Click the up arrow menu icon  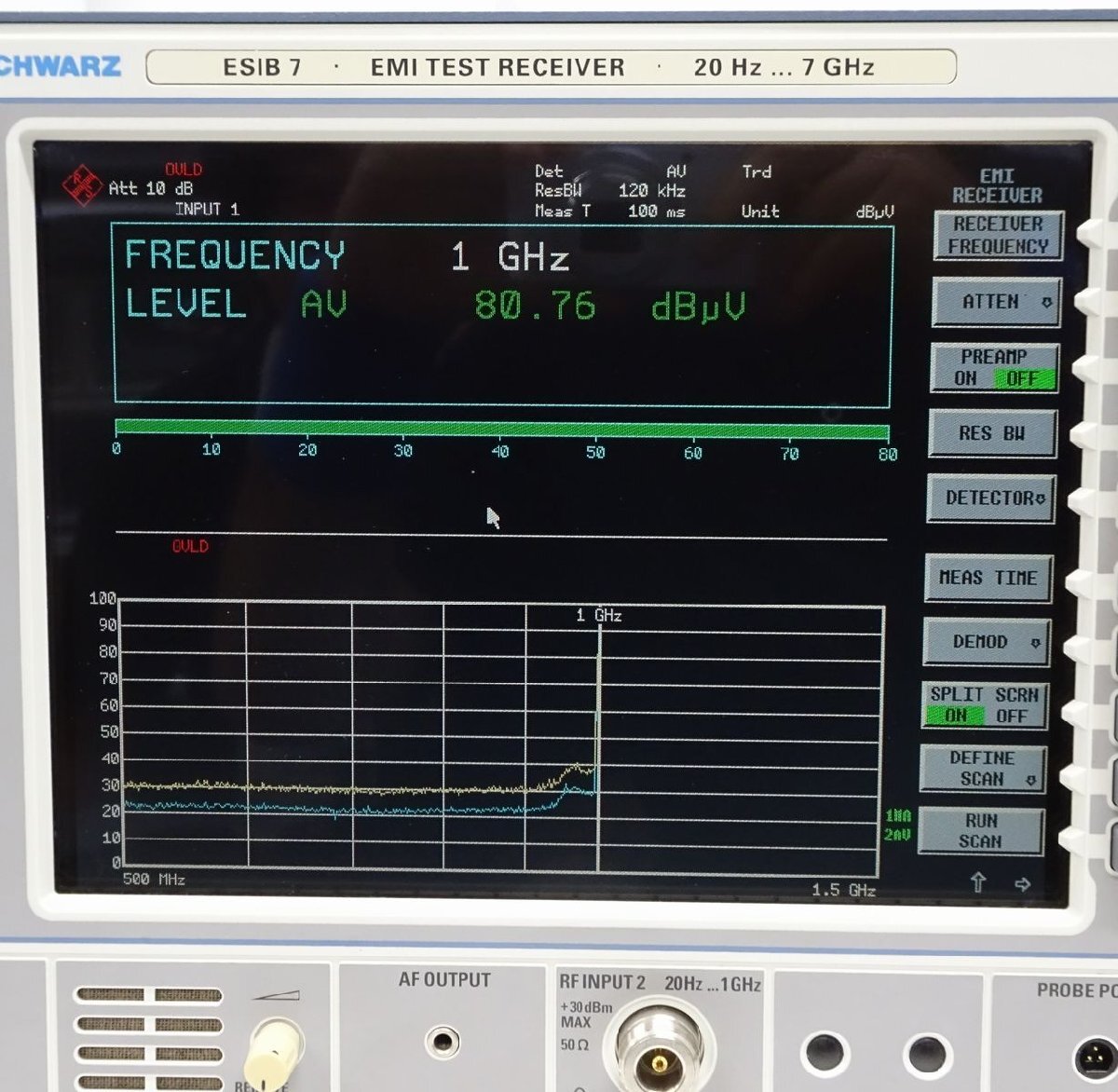pos(977,881)
